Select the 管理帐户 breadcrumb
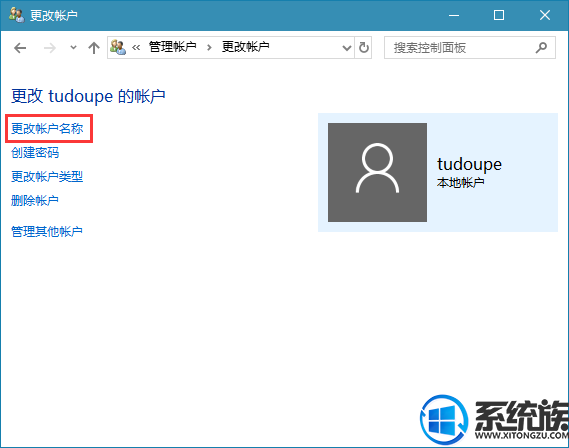Image resolution: width=569 pixels, height=448 pixels. (172, 47)
